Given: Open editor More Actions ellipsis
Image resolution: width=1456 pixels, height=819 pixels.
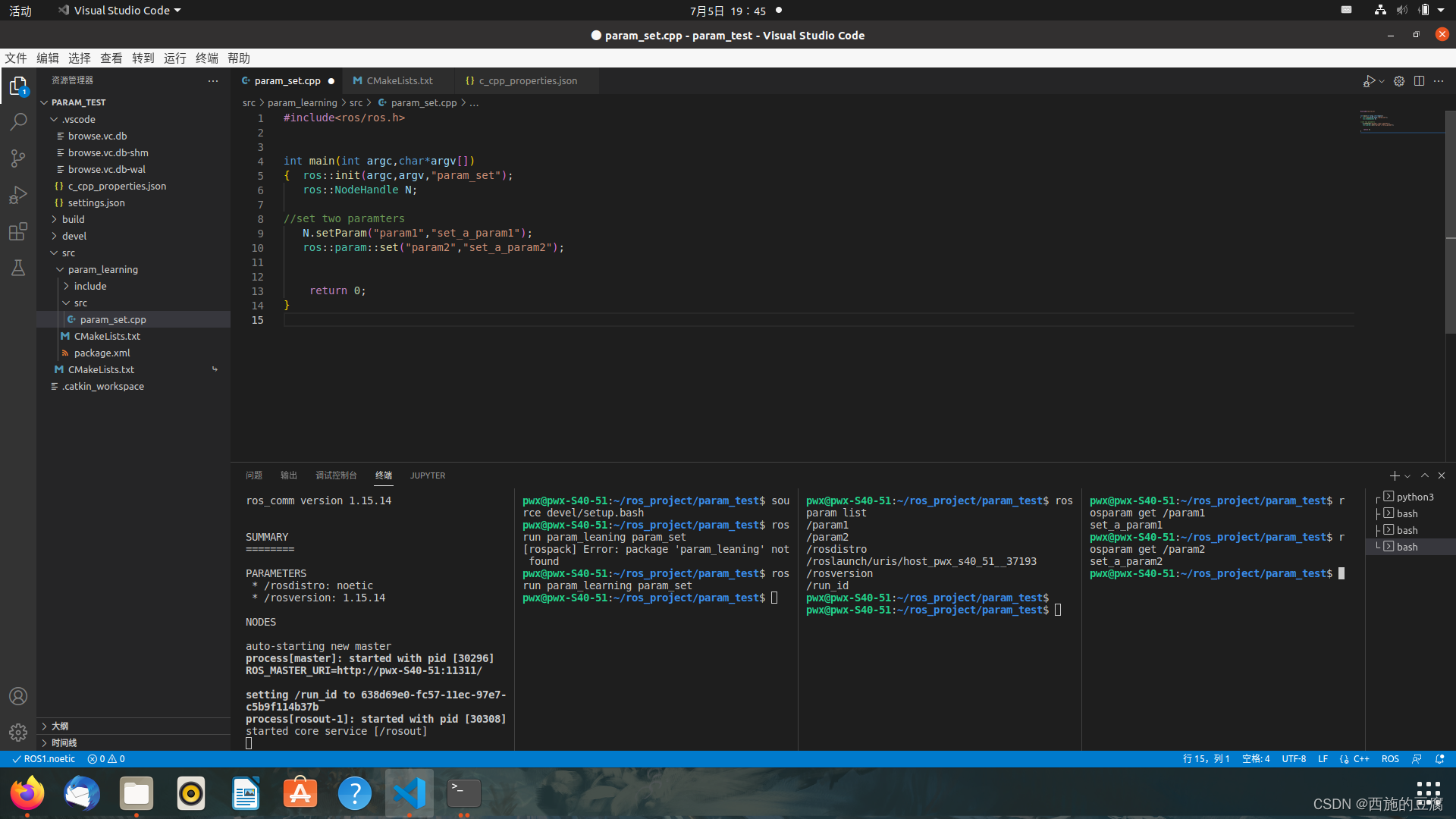Looking at the screenshot, I should click(x=1439, y=81).
